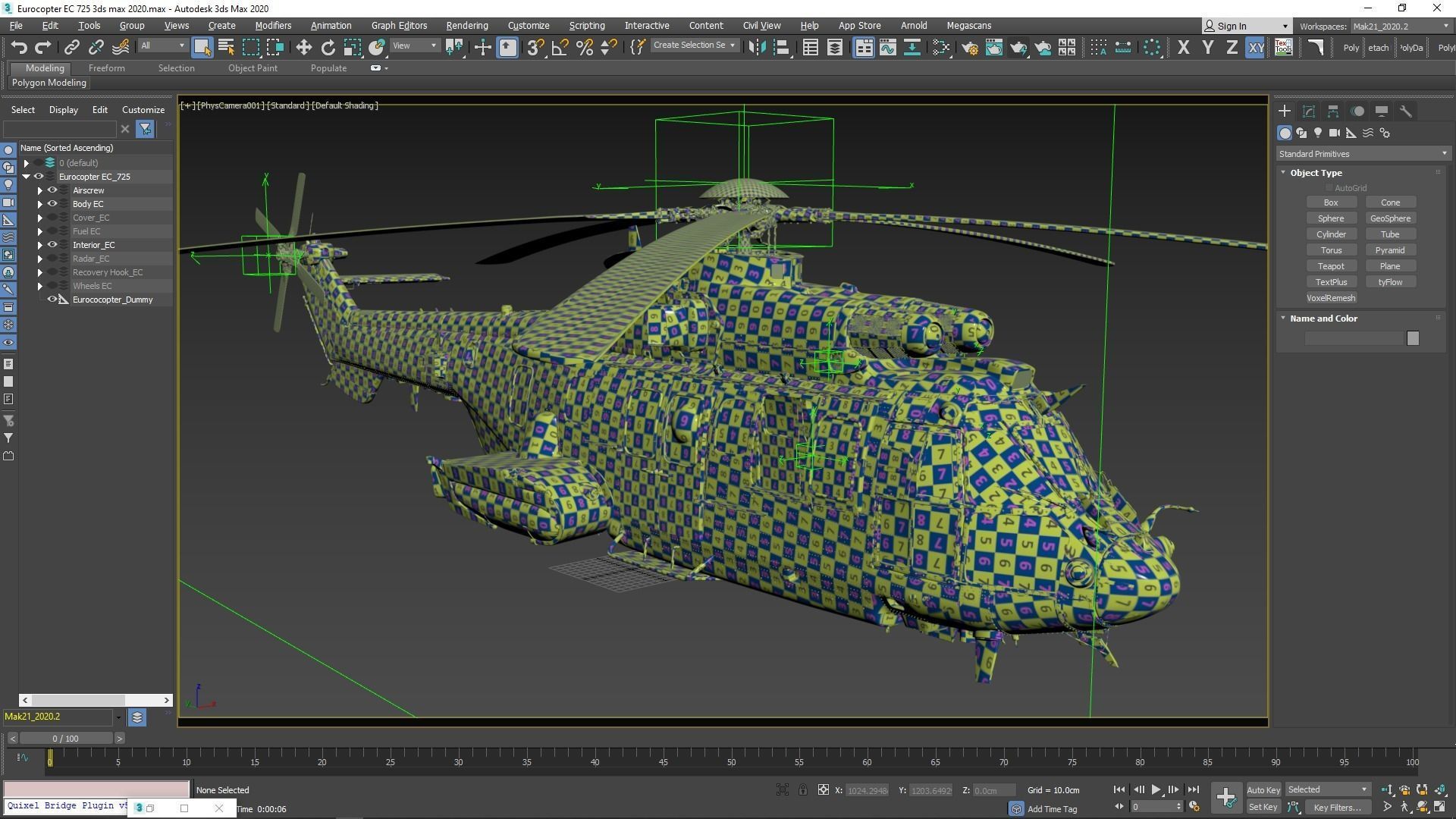Open the Standard Primitives dropdown
The width and height of the screenshot is (1456, 819).
point(1363,154)
